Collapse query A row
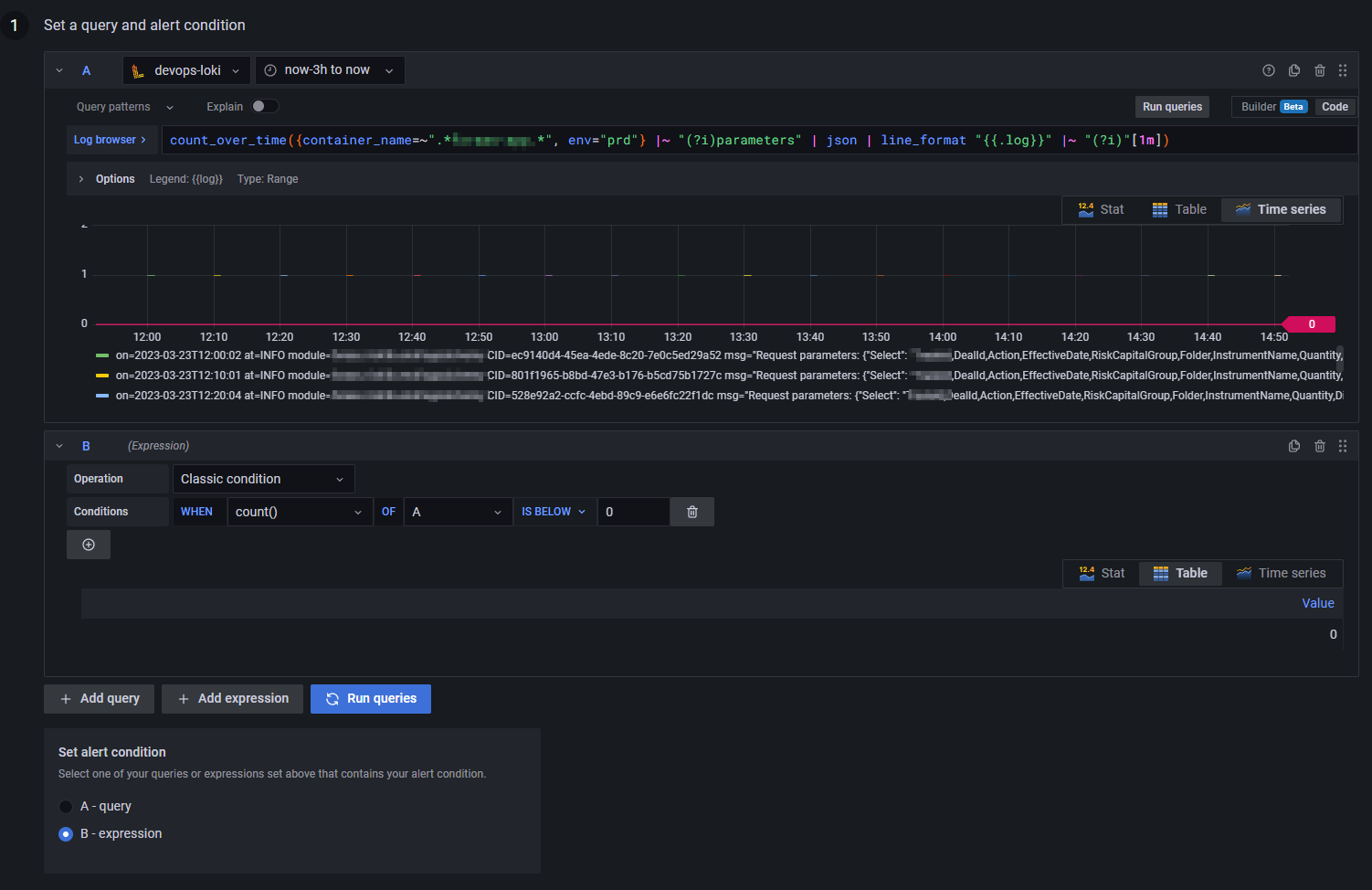The width and height of the screenshot is (1372, 890). pyautogui.click(x=59, y=70)
